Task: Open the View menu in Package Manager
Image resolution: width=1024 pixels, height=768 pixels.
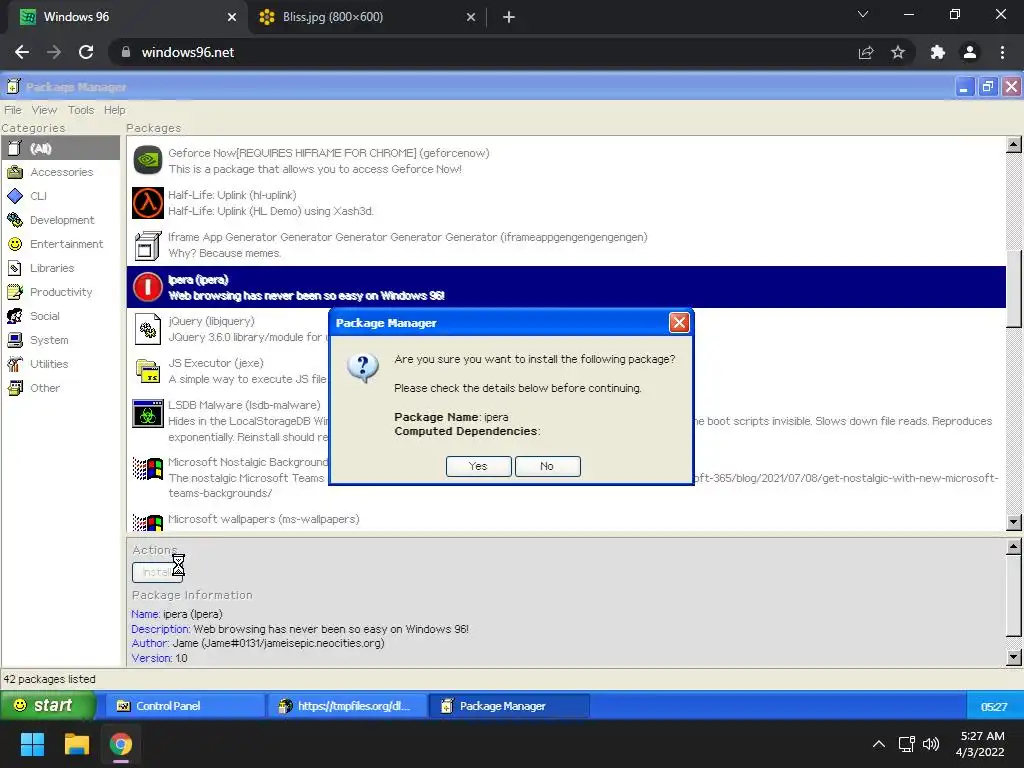Action: point(44,110)
